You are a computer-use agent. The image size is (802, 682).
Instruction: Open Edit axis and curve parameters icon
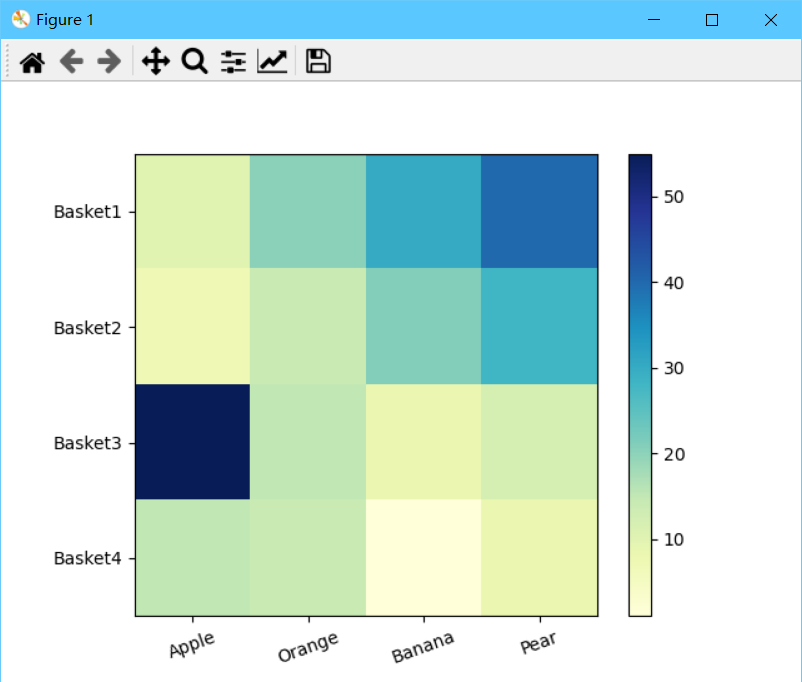pos(272,61)
